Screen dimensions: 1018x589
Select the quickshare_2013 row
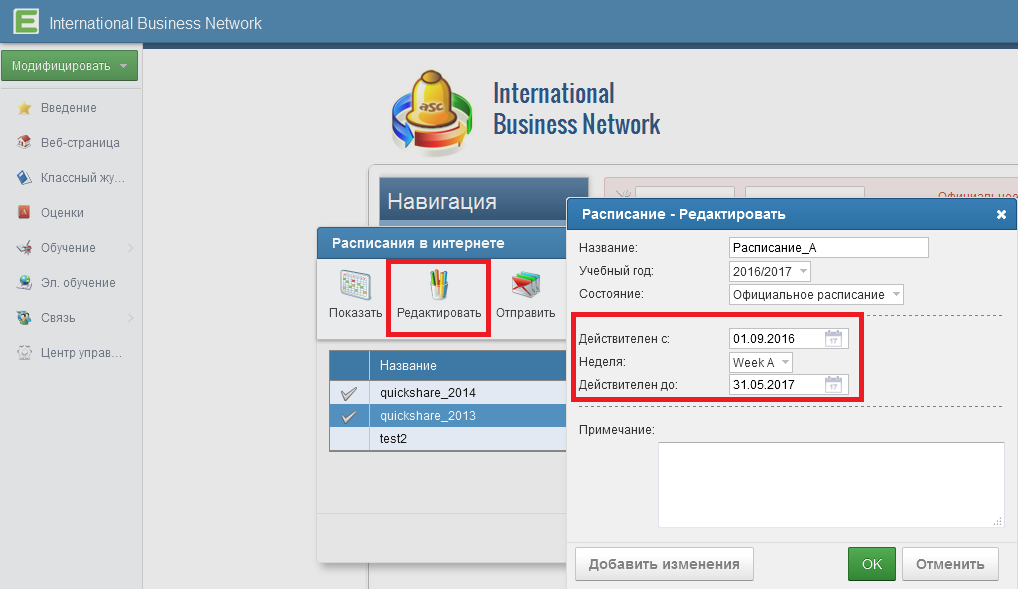tap(448, 416)
